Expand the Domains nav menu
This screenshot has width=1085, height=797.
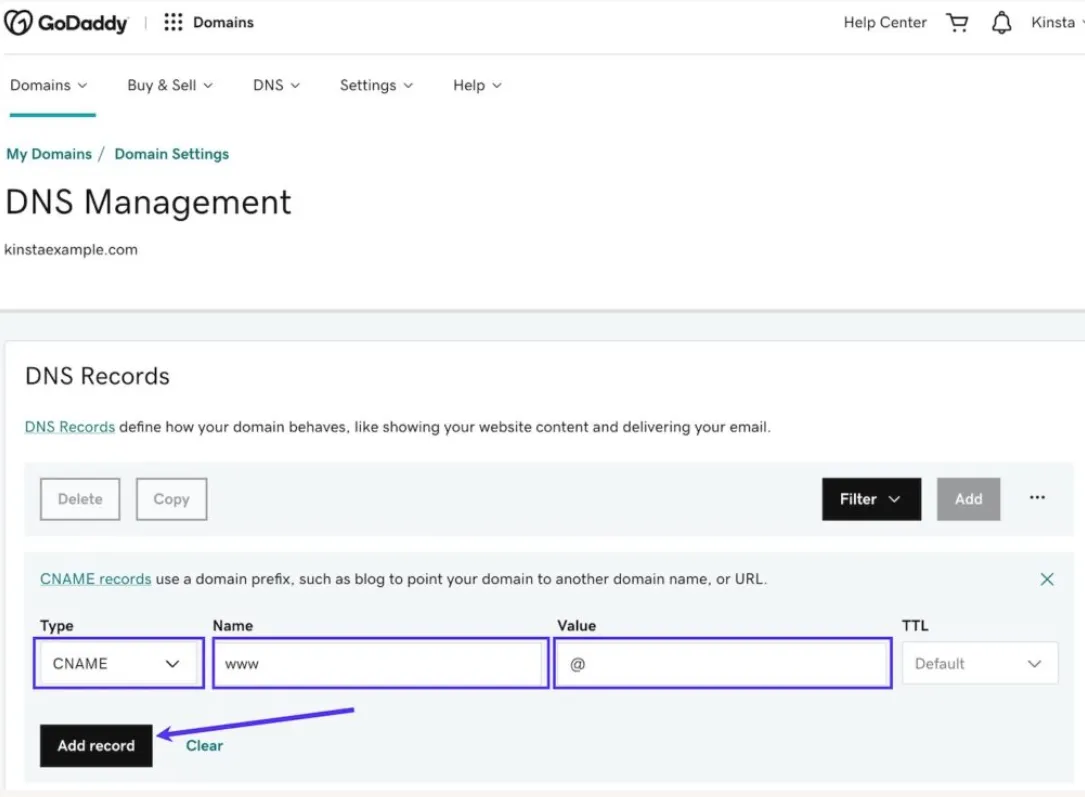pyautogui.click(x=48, y=85)
